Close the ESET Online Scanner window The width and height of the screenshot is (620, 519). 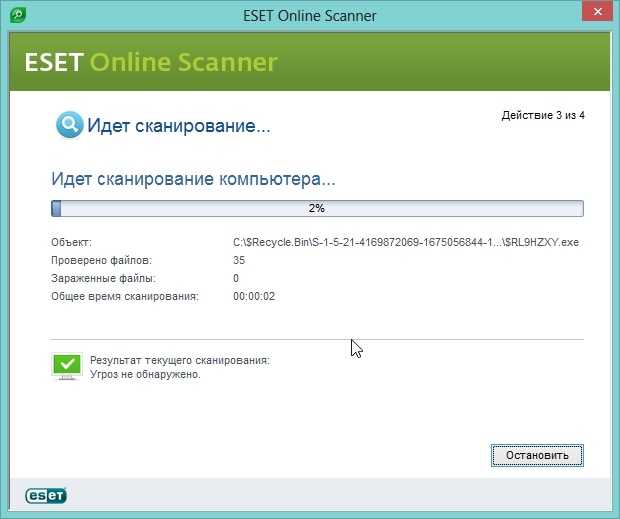(x=597, y=12)
